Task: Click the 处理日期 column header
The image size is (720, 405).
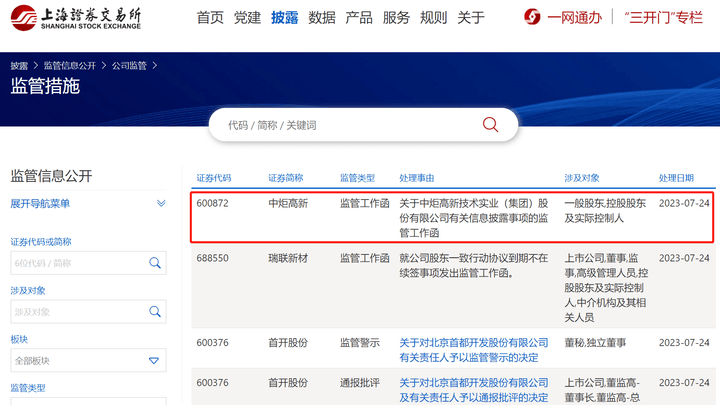Action: click(x=676, y=178)
